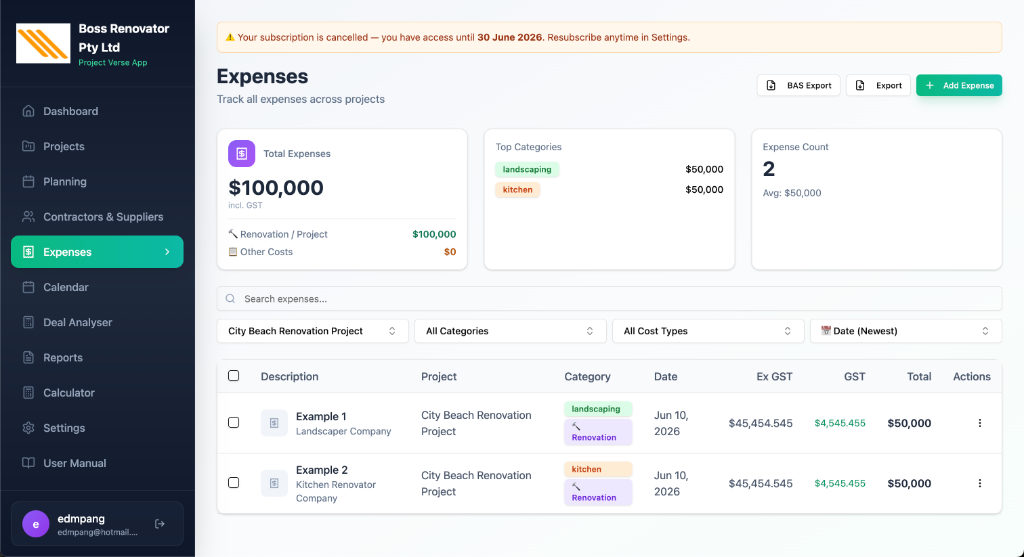The height and width of the screenshot is (557, 1024).
Task: Open the City Beach Renovation Project filter
Action: tap(313, 331)
